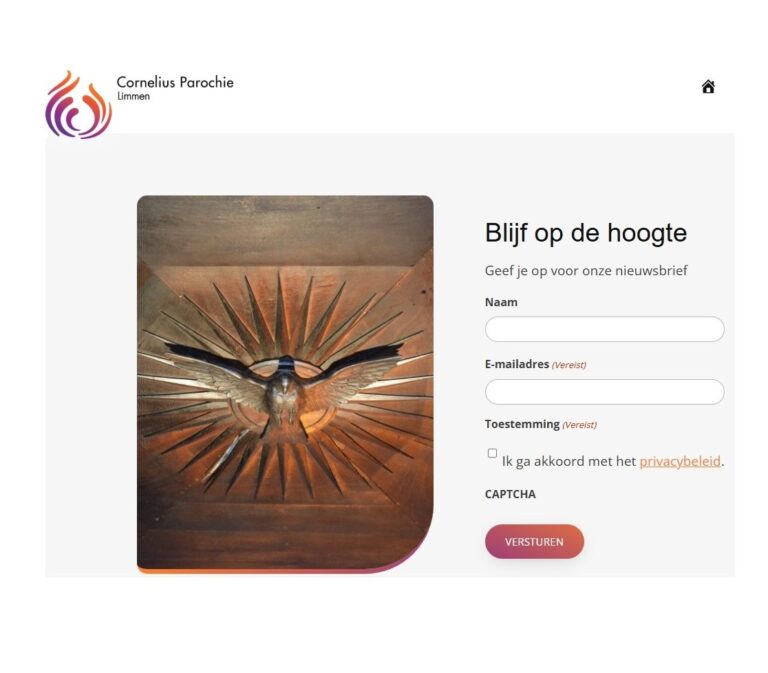This screenshot has width=768, height=673.
Task: Click the flame-shaped parish logo
Action: click(x=79, y=105)
